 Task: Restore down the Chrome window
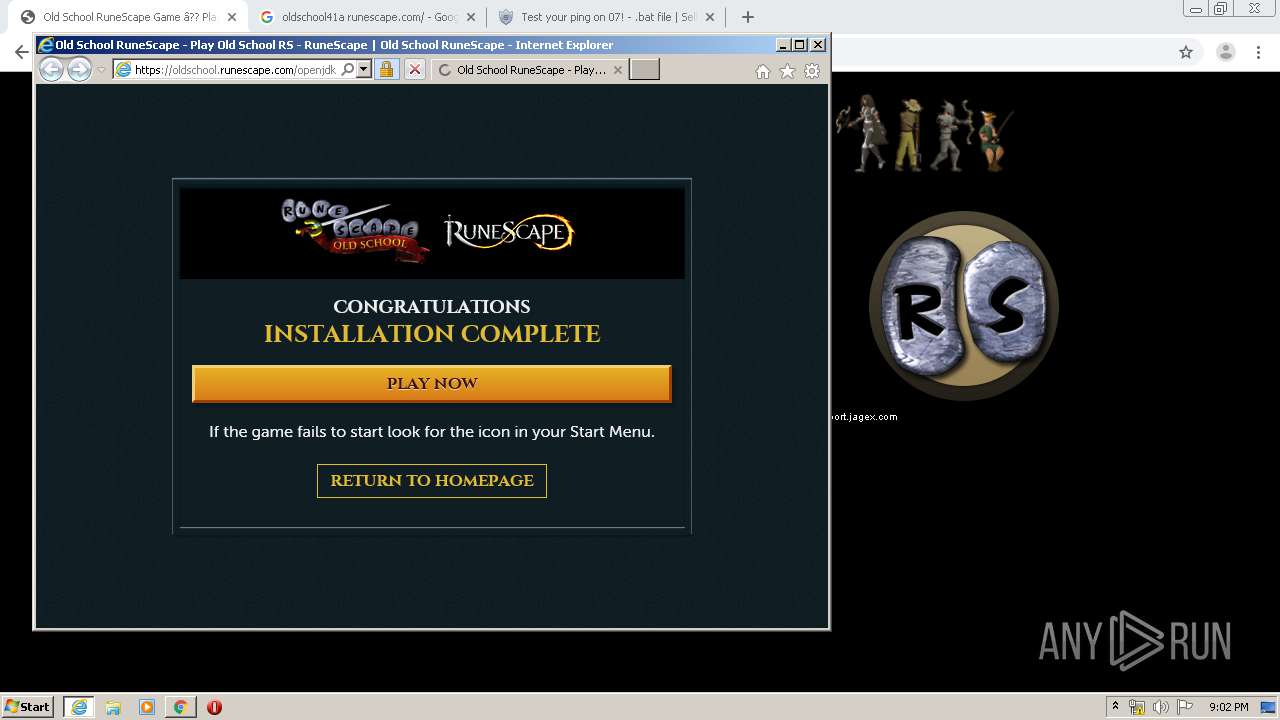pos(1221,8)
